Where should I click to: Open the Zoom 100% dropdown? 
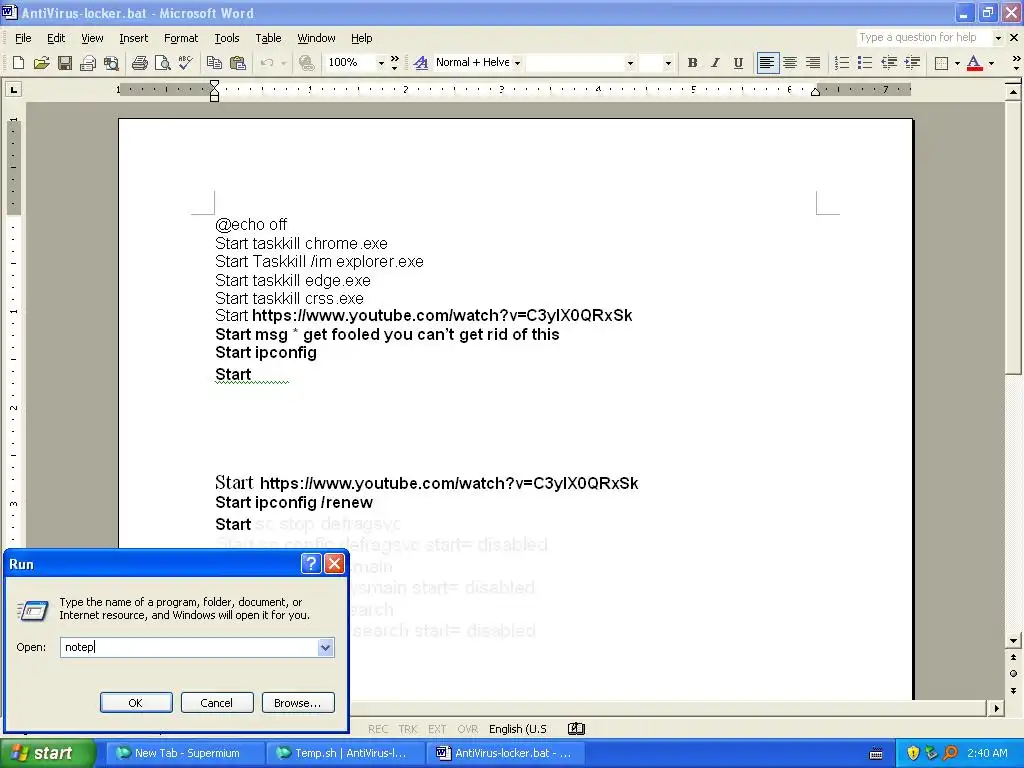pyautogui.click(x=381, y=63)
